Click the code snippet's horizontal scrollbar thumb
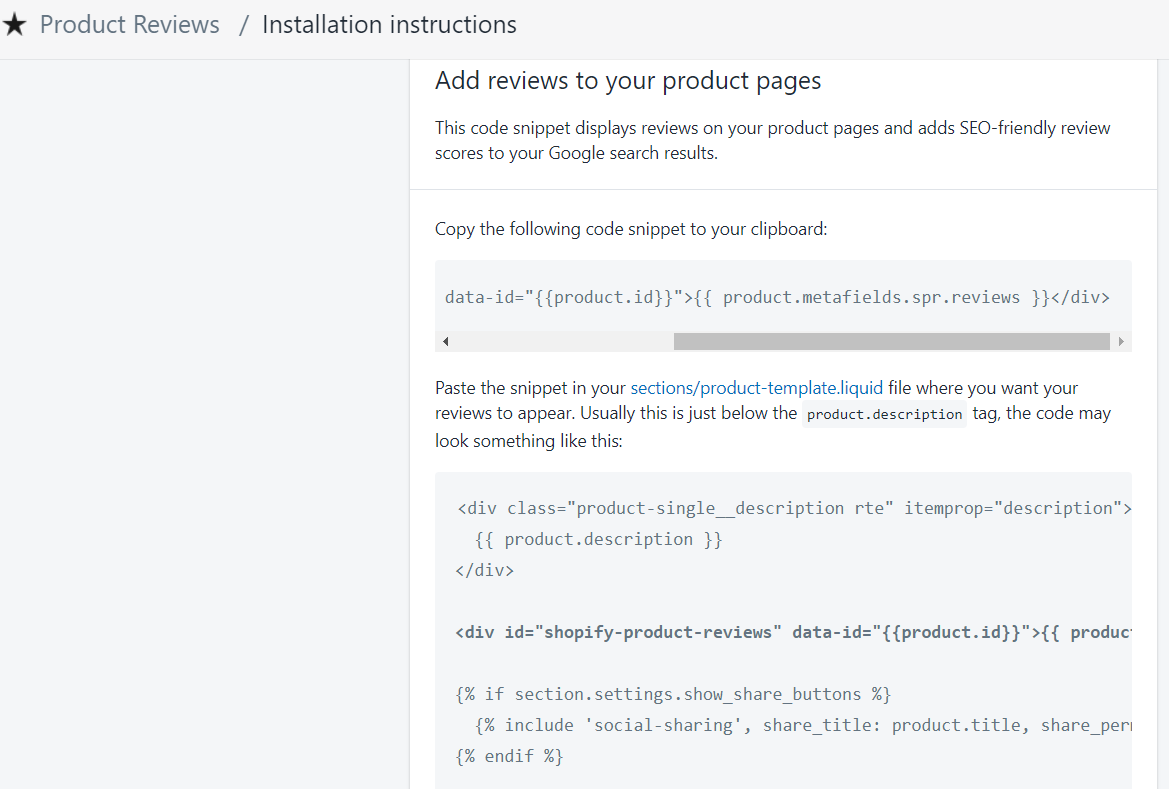The image size is (1169, 789). 891,342
